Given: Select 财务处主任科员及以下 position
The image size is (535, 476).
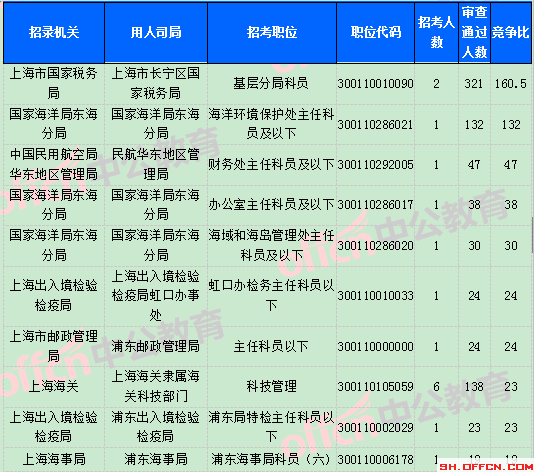Looking at the screenshot, I should tap(271, 164).
